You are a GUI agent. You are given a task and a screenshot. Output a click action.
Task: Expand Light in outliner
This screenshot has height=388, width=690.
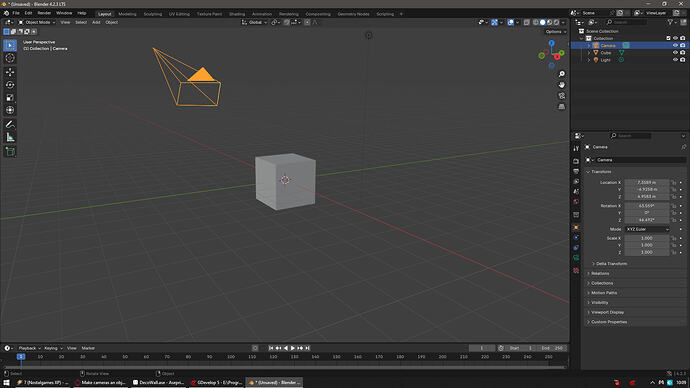(x=589, y=60)
